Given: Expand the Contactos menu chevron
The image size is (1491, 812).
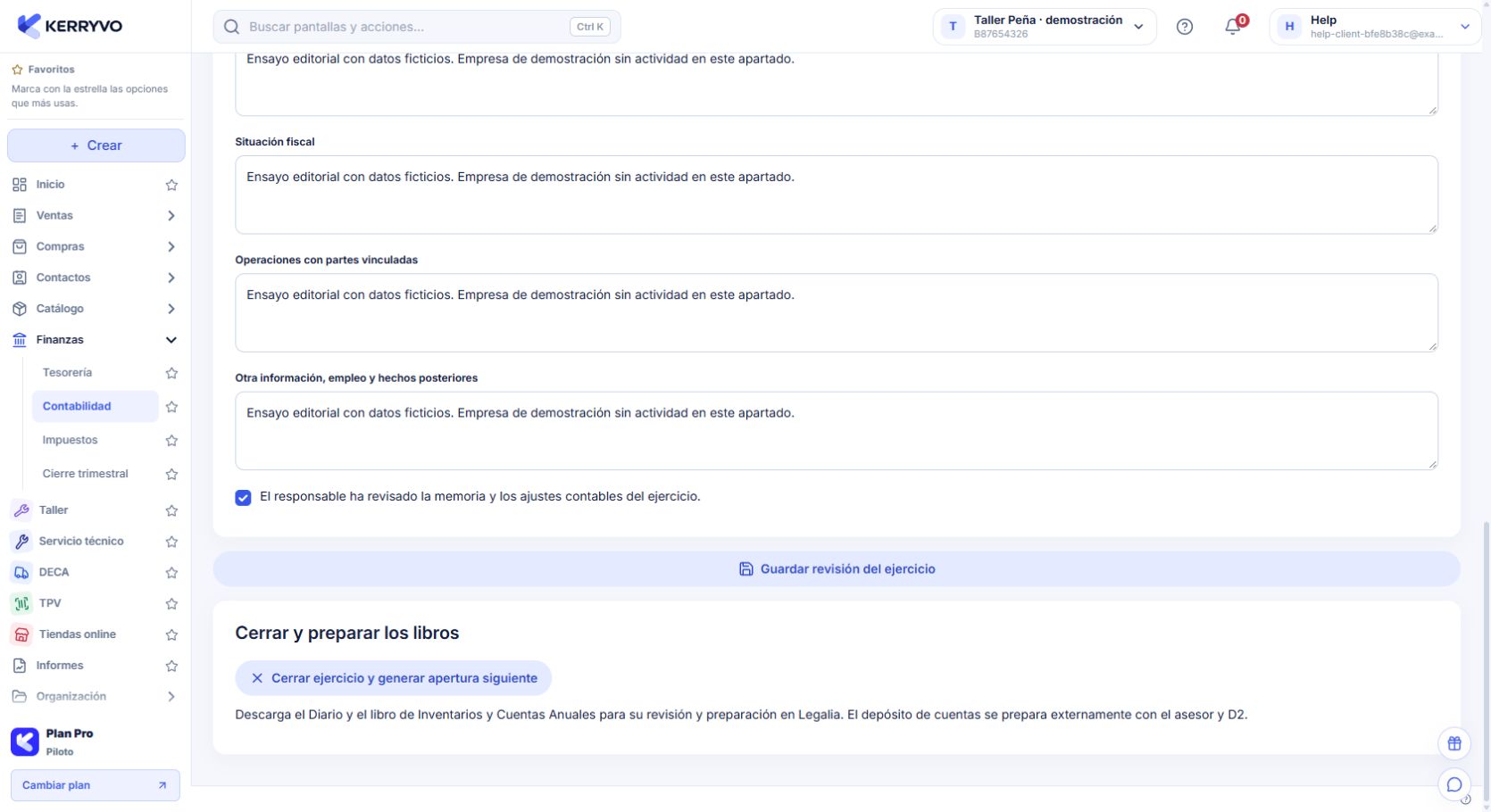Looking at the screenshot, I should (171, 278).
